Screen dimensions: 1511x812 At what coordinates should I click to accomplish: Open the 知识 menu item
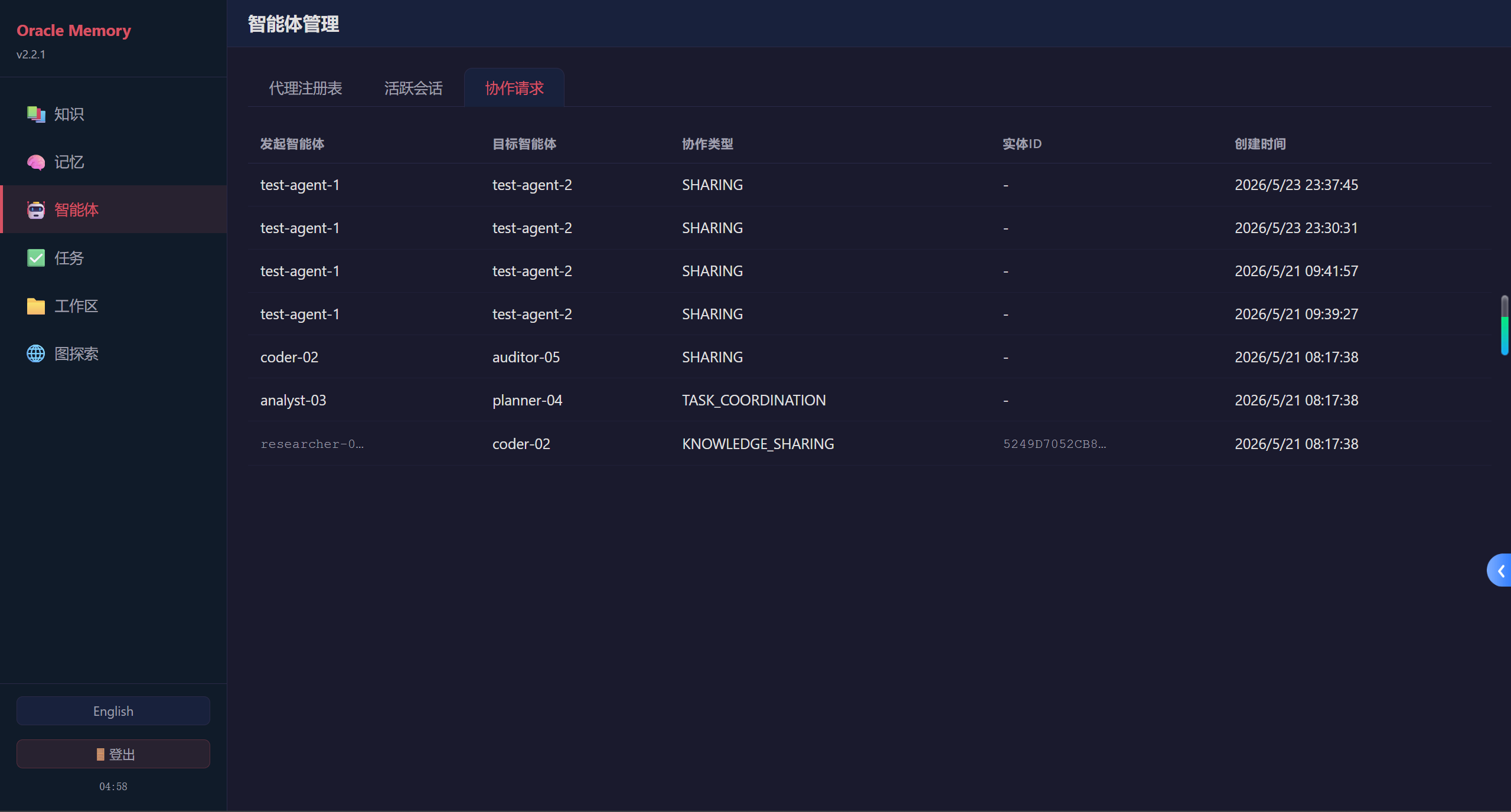[113, 114]
